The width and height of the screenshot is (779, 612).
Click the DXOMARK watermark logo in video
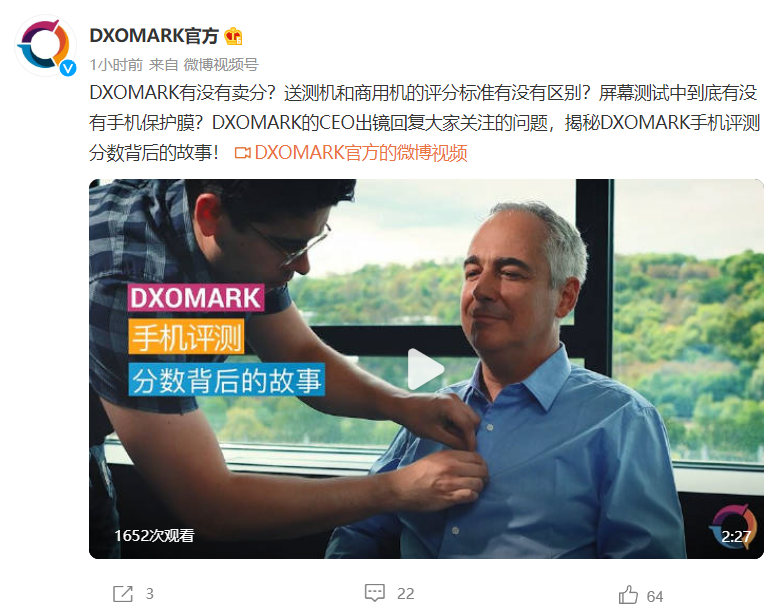click(734, 526)
